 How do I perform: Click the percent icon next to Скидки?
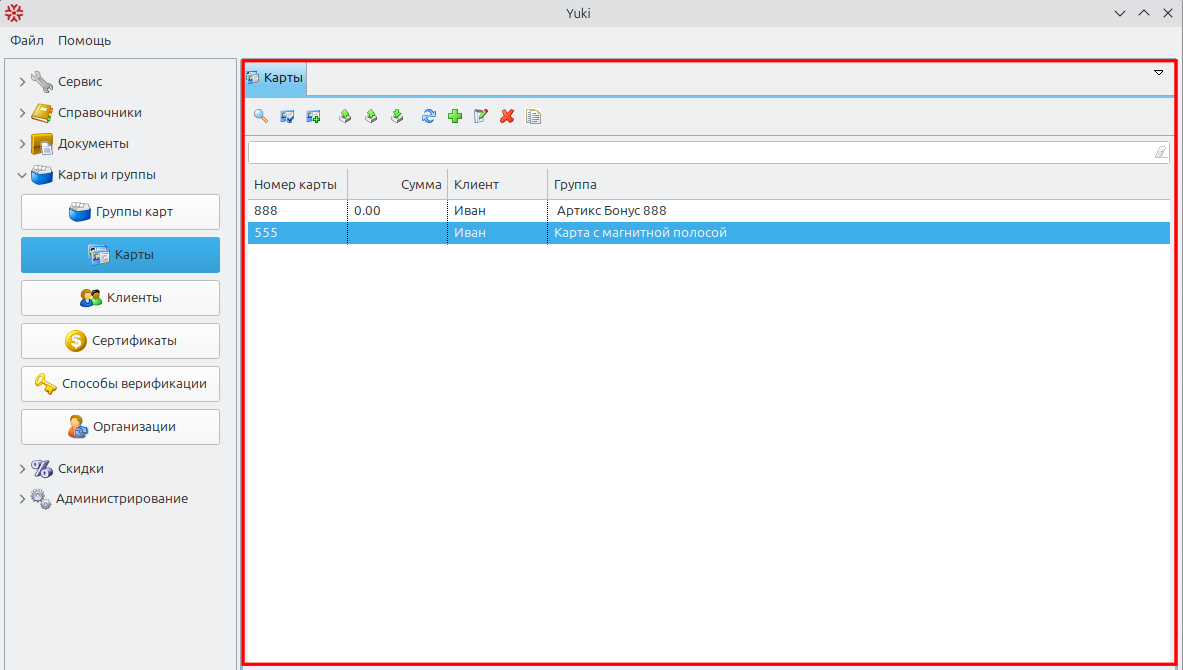(x=41, y=469)
